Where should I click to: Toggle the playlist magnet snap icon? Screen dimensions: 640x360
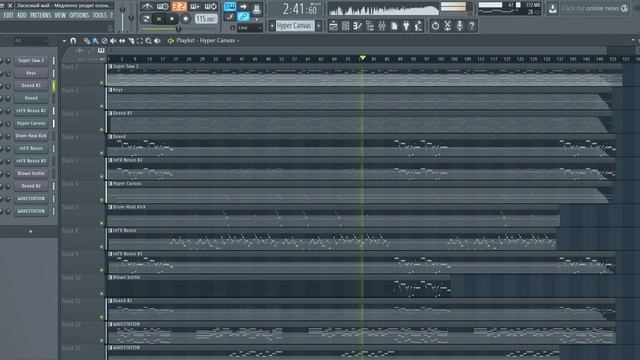tap(73, 41)
